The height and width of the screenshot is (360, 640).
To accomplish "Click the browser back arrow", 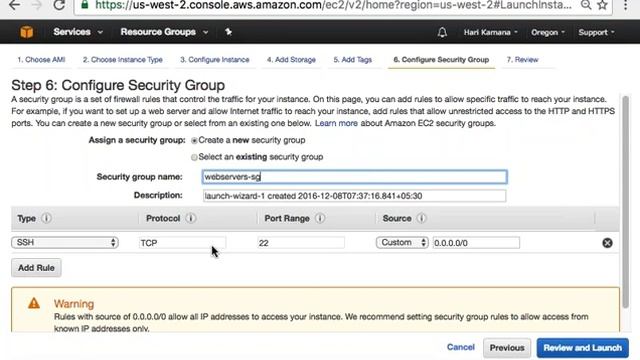I will (14, 5).
